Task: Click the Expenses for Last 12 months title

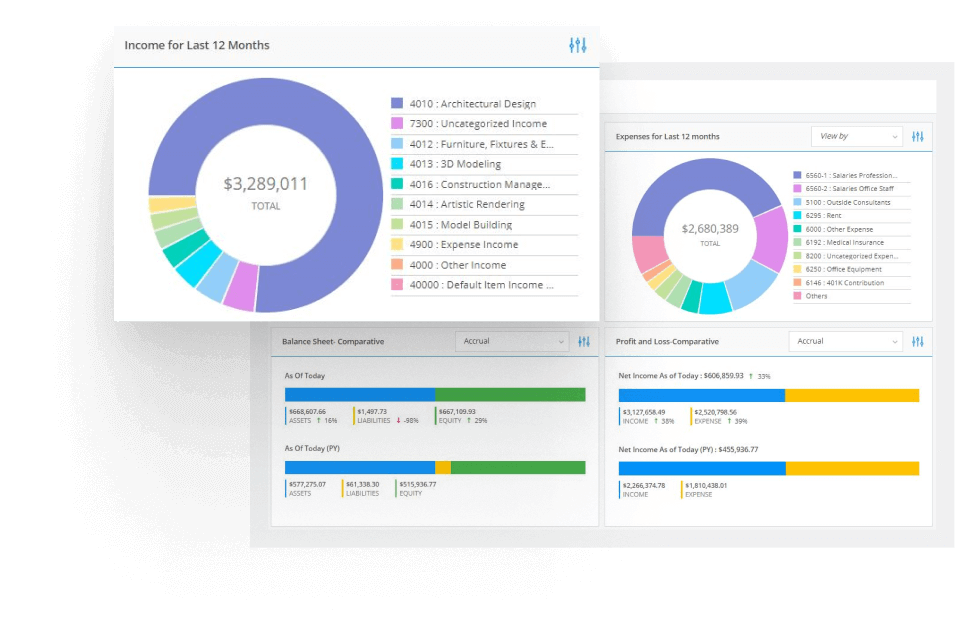Action: tap(667, 136)
